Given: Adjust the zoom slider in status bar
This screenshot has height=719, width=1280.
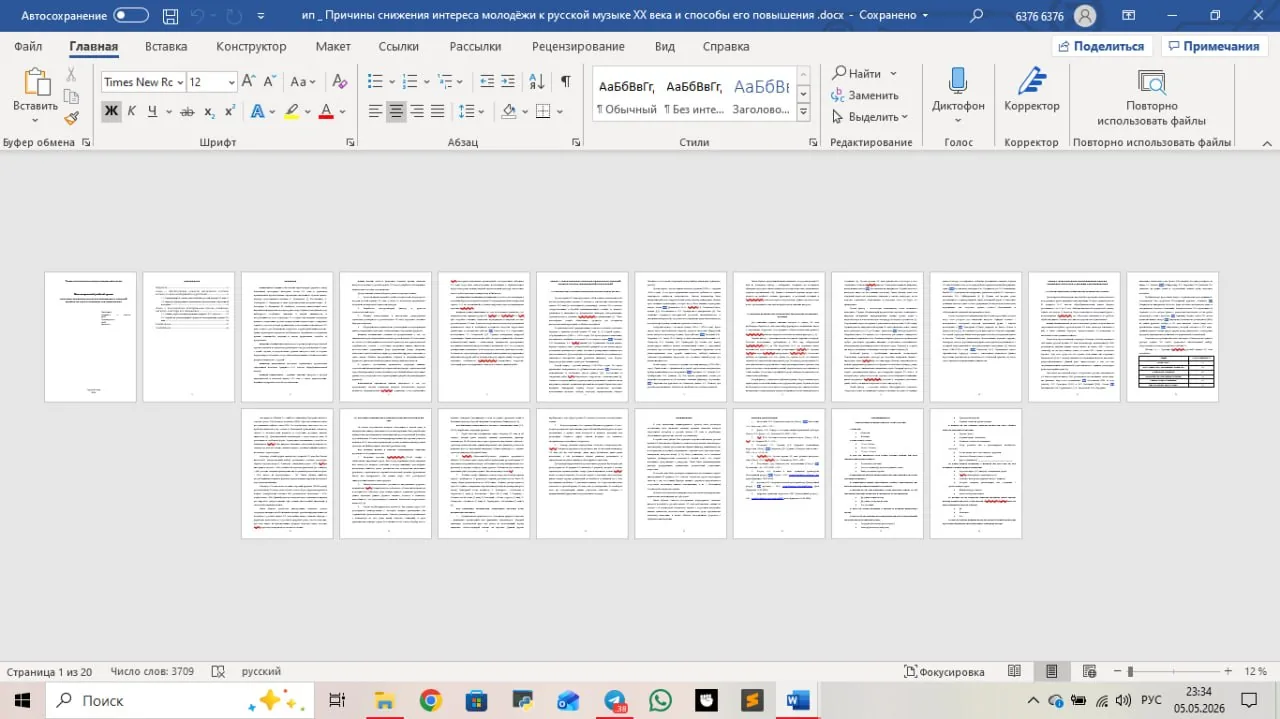Looking at the screenshot, I should 1129,672.
